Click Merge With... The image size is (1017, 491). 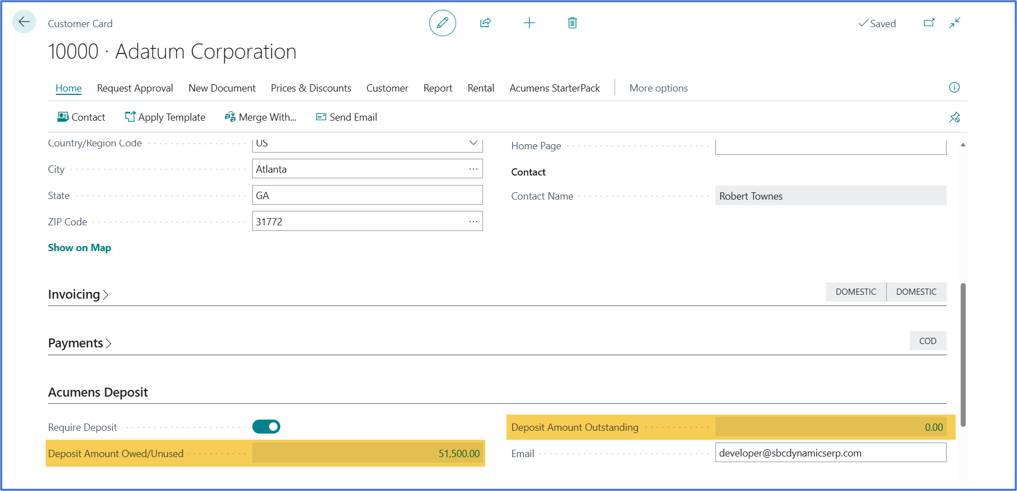click(260, 117)
